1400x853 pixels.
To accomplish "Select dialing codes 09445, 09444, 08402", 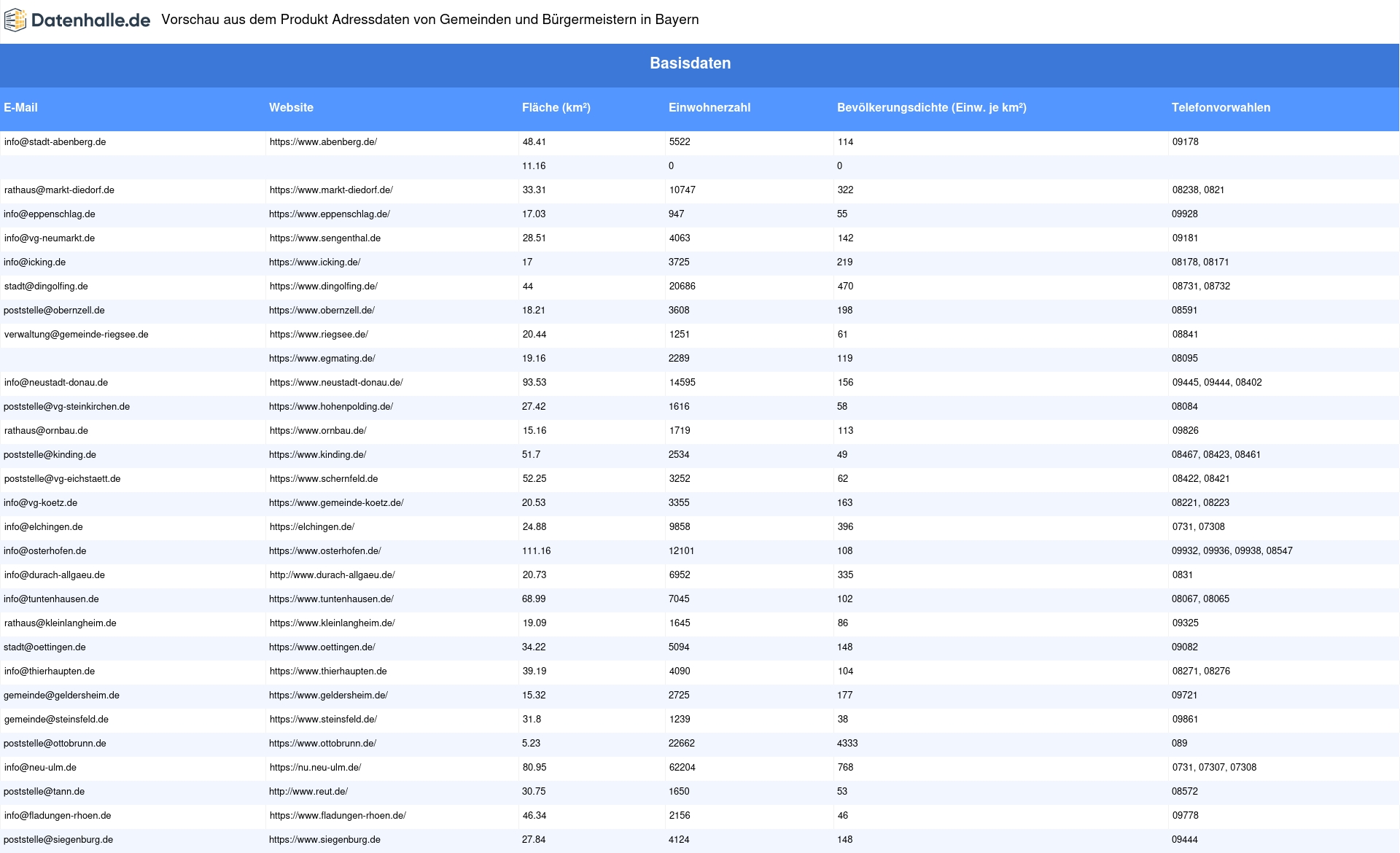I will tap(1217, 383).
